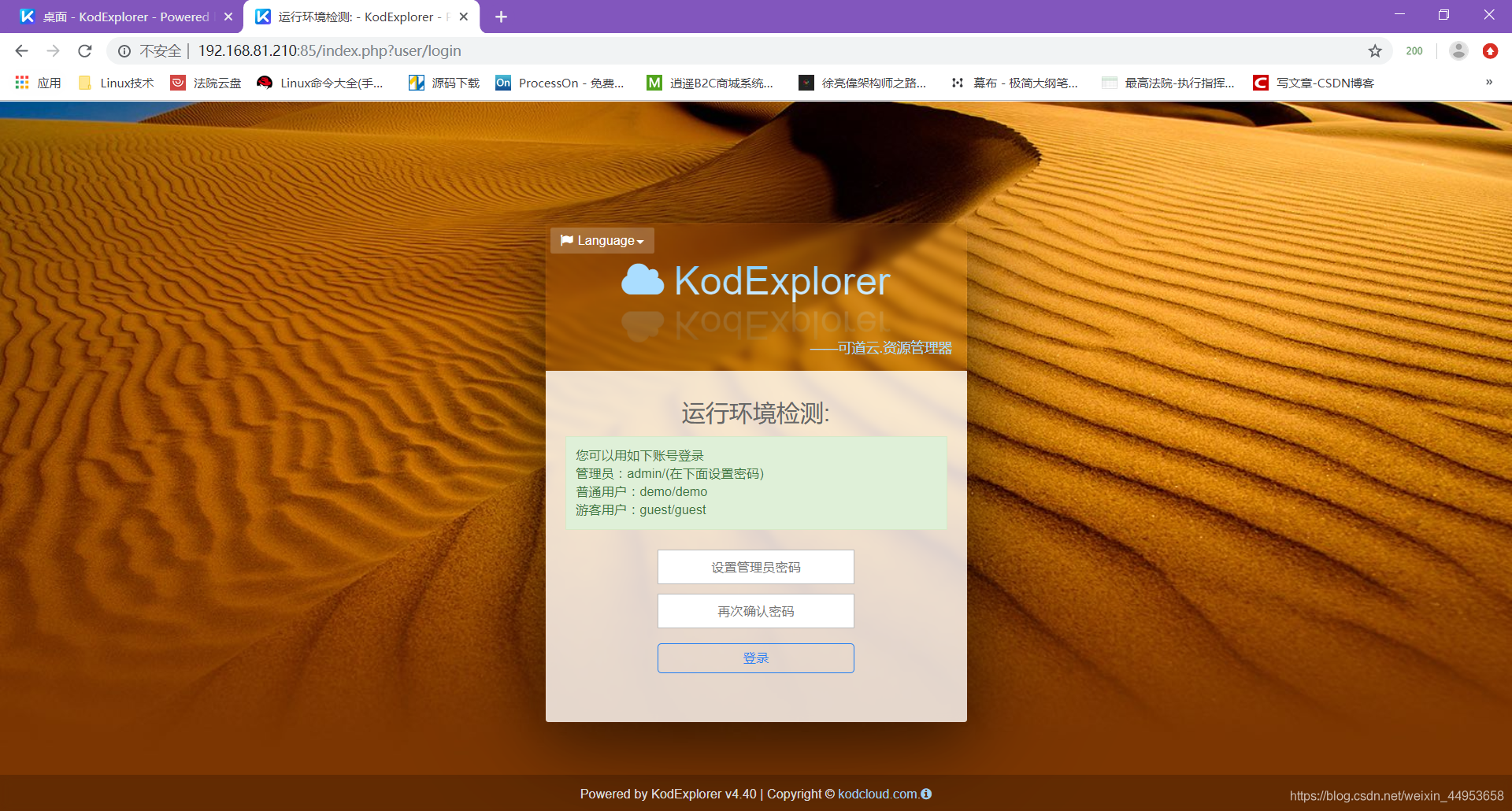Switch to the 桌面 - KodExplorer tab

(x=118, y=16)
